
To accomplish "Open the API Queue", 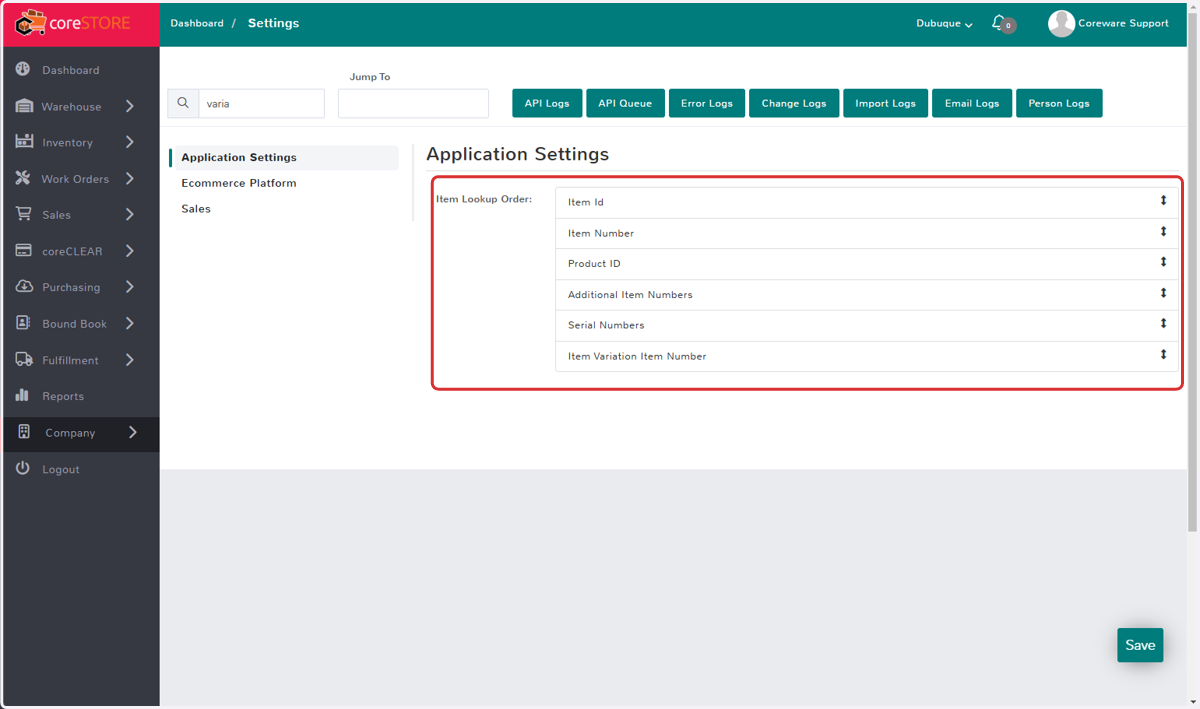I will pos(625,103).
